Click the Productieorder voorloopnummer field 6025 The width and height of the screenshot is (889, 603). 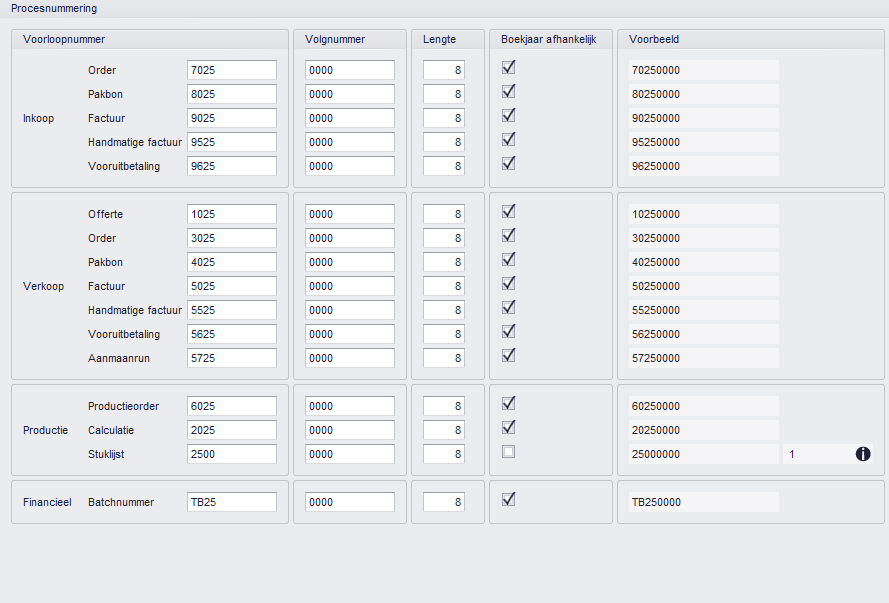[232, 406]
